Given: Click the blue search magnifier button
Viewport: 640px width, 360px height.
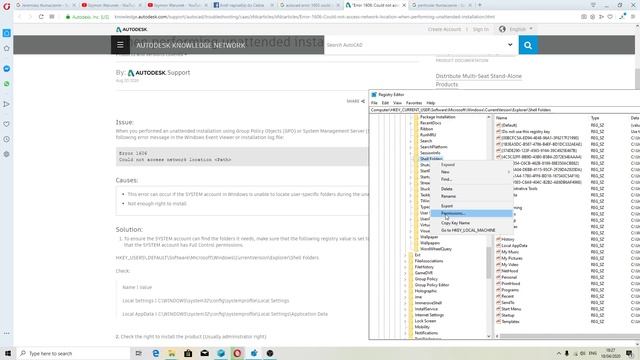Looking at the screenshot, I should point(528,45).
